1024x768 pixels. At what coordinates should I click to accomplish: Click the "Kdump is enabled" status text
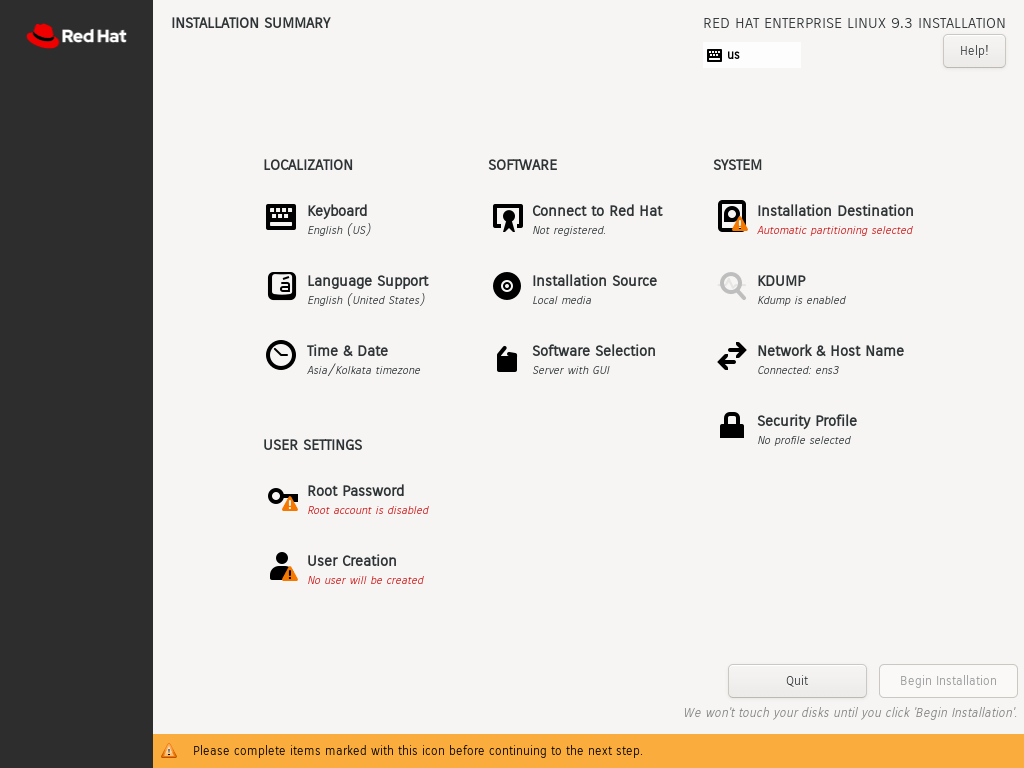[x=801, y=300]
